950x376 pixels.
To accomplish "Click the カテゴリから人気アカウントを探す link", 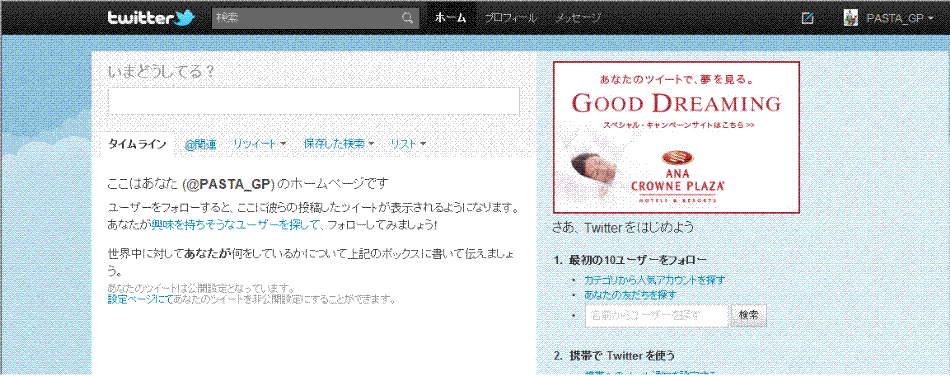I will pyautogui.click(x=654, y=280).
